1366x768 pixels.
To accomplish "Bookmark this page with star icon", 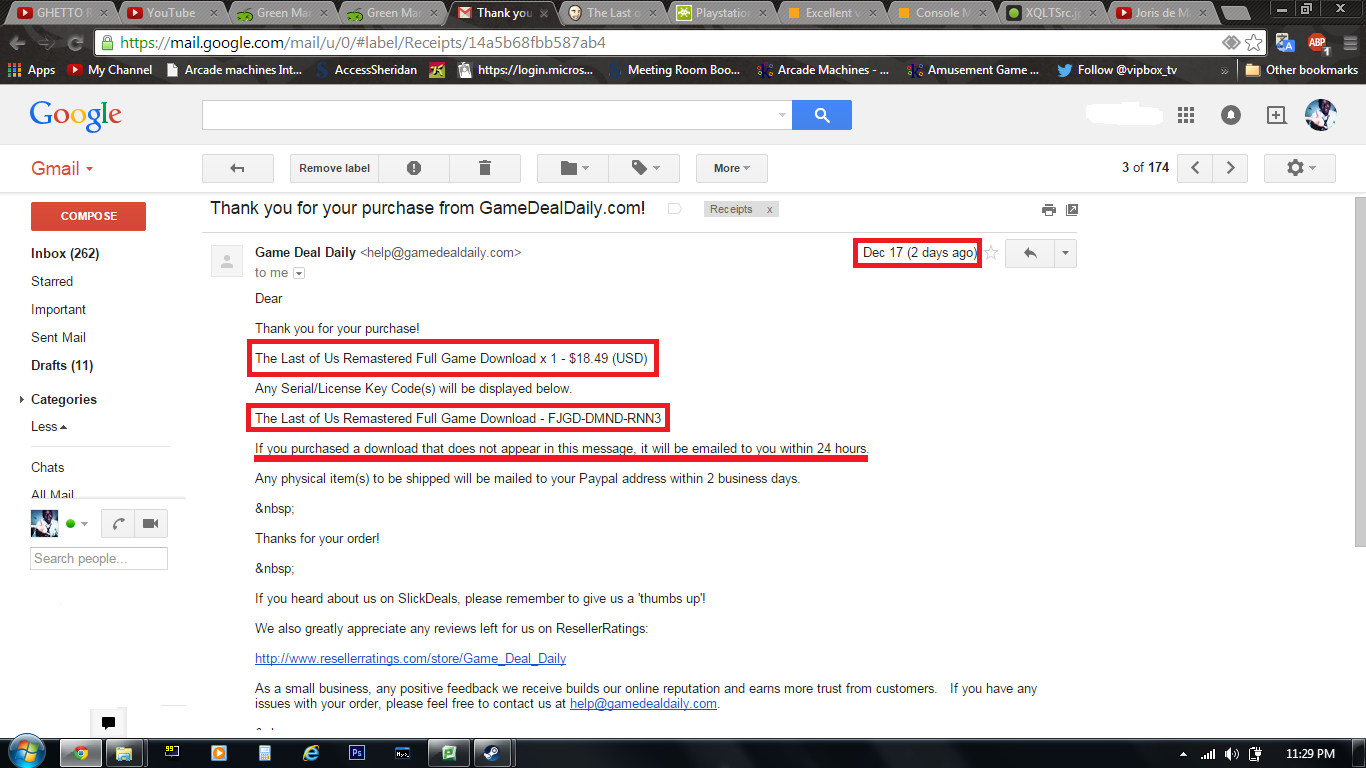I will (1253, 43).
